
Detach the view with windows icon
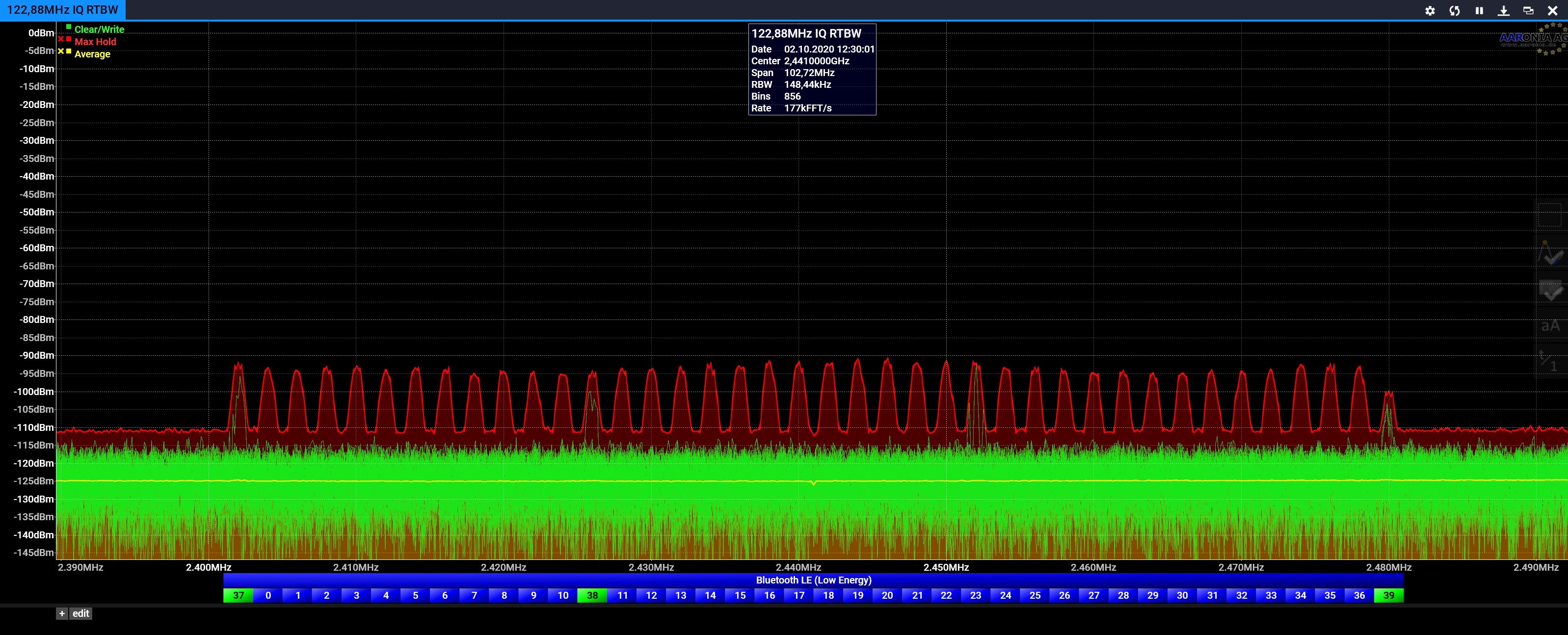[1528, 10]
